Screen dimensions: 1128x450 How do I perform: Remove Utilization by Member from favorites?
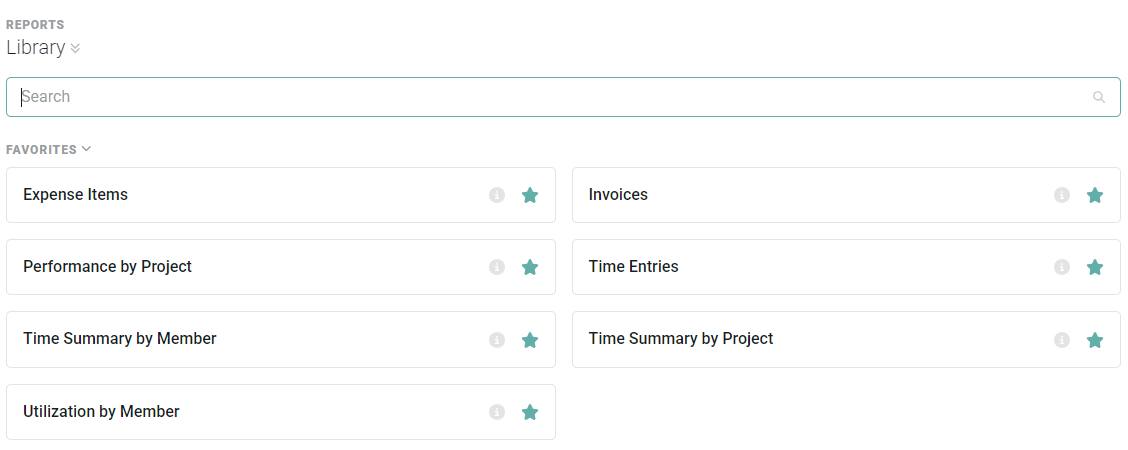tap(530, 412)
